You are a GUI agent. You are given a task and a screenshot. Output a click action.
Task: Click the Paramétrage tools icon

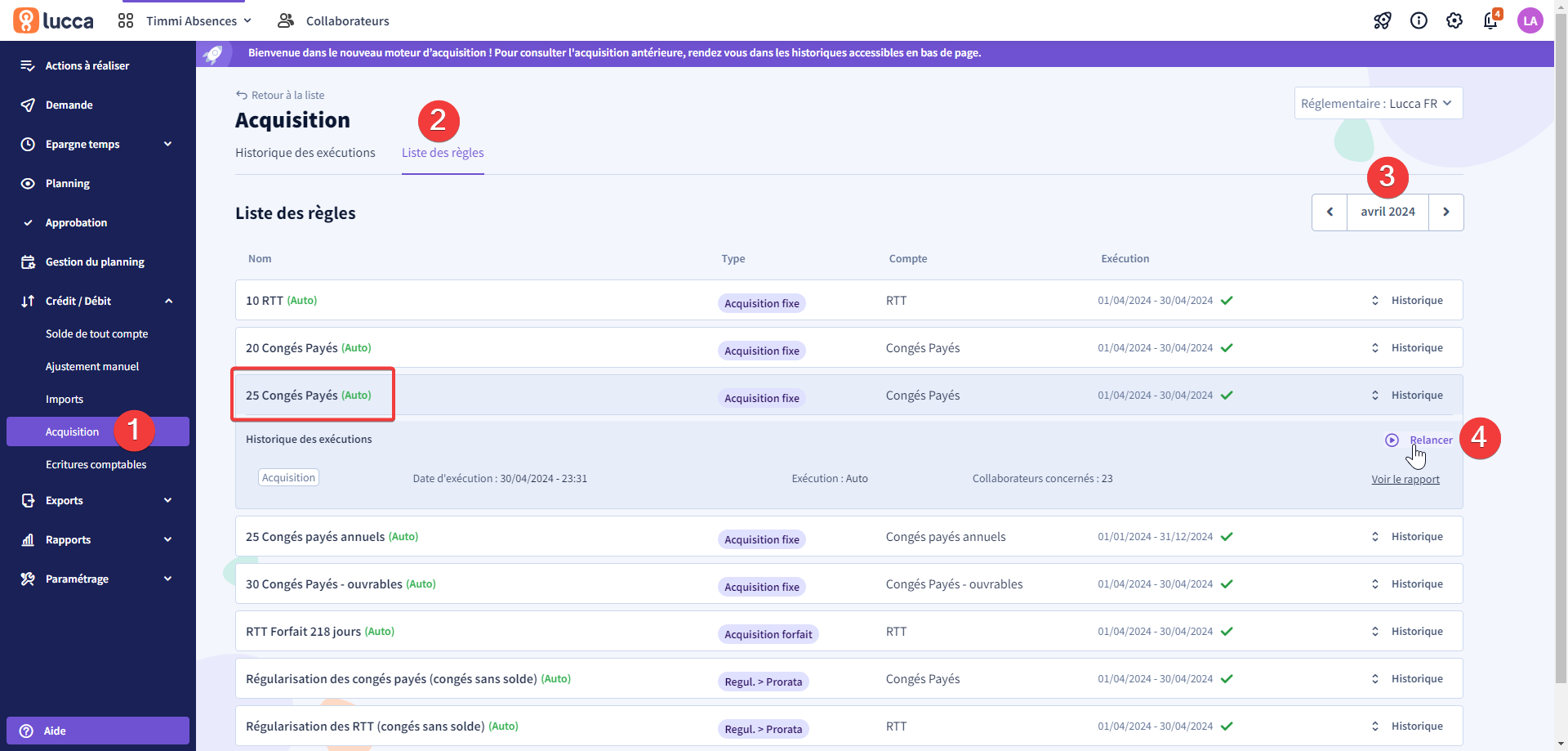[28, 579]
